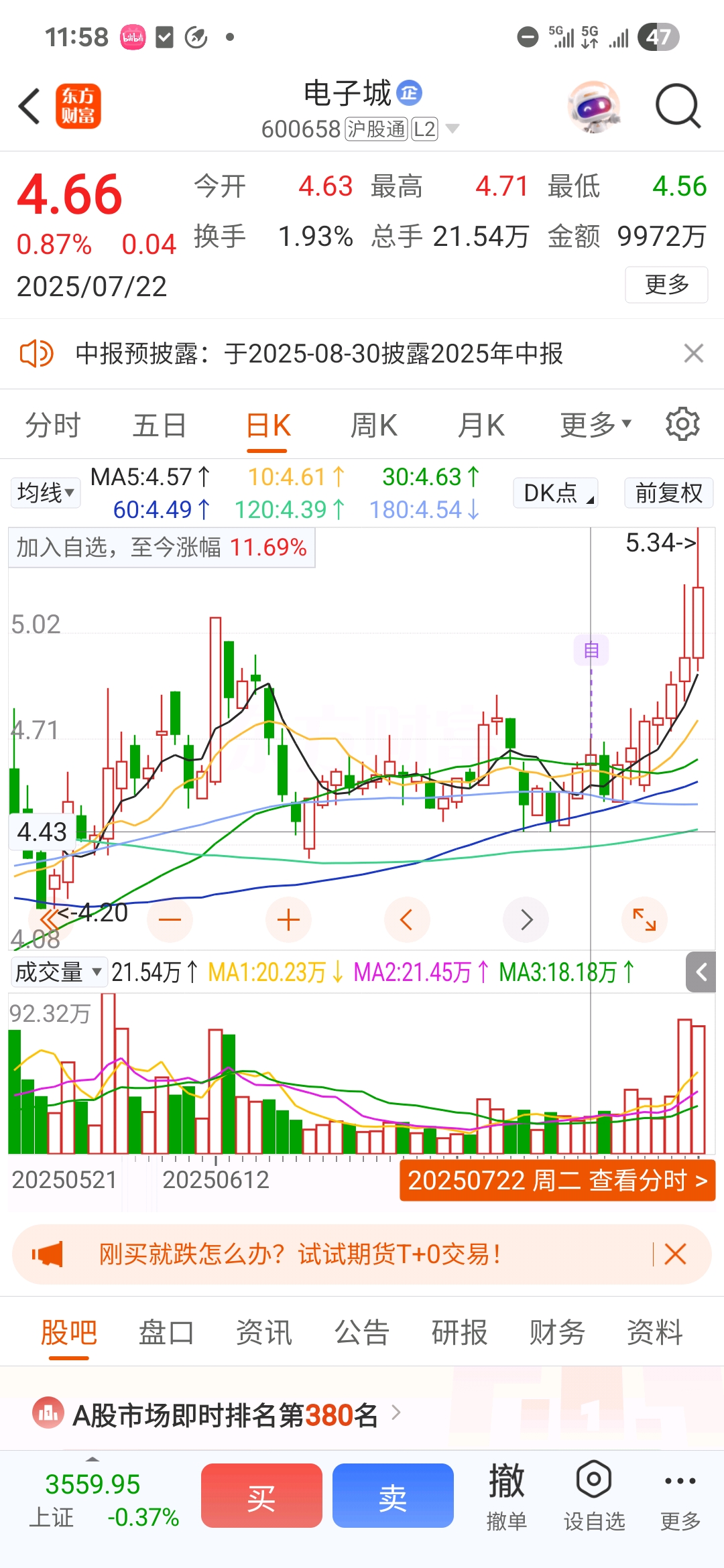This screenshot has height=1568, width=724.
Task: Open the 公告 tab
Action: tap(362, 1333)
